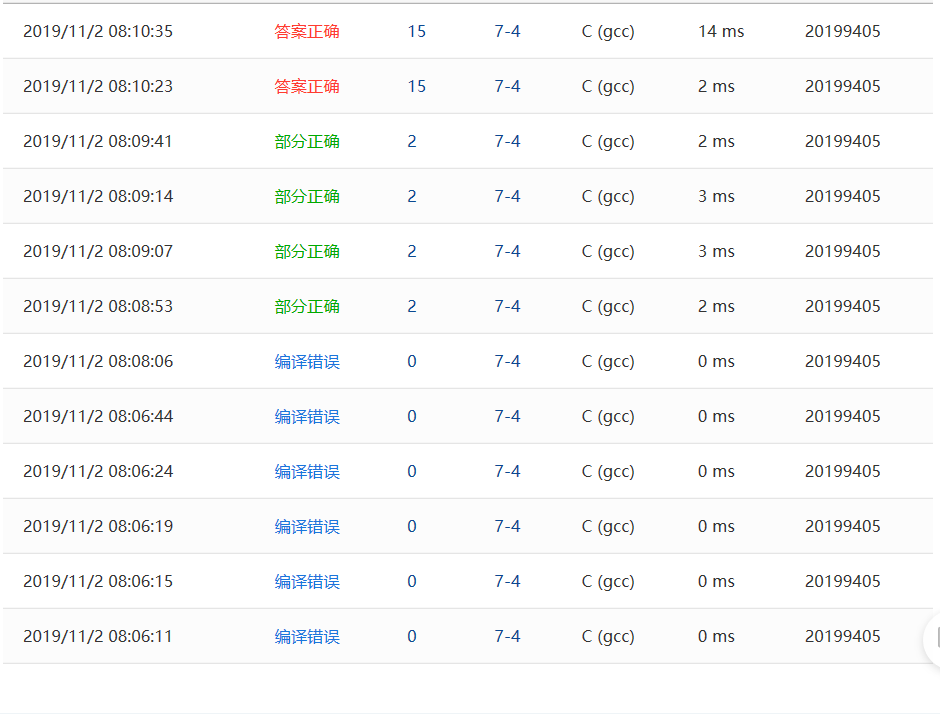Open problem 7-4 in the 08:08:06 row
The image size is (940, 714).
[507, 361]
